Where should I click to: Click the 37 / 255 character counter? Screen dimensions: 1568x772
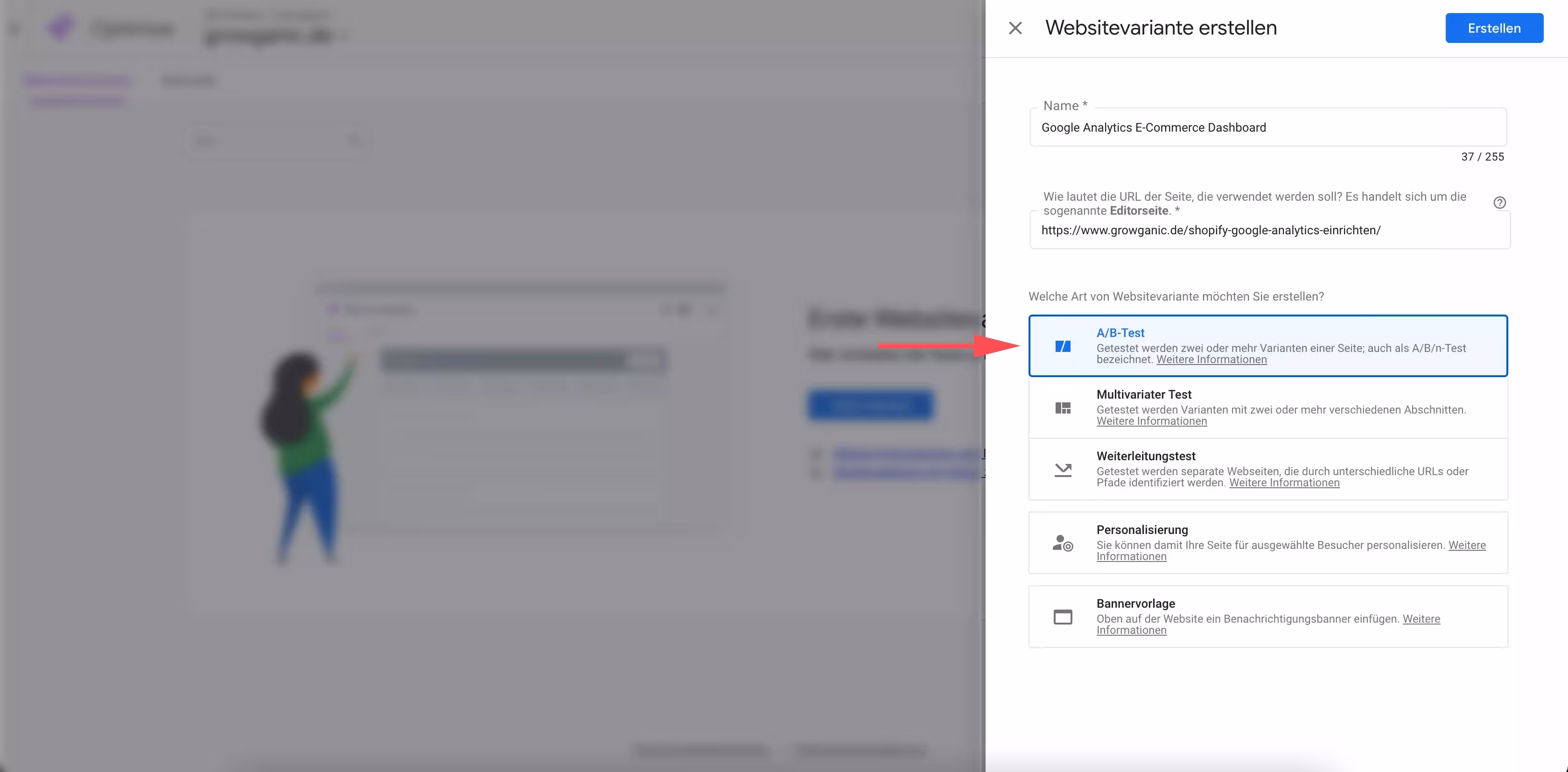pos(1482,156)
